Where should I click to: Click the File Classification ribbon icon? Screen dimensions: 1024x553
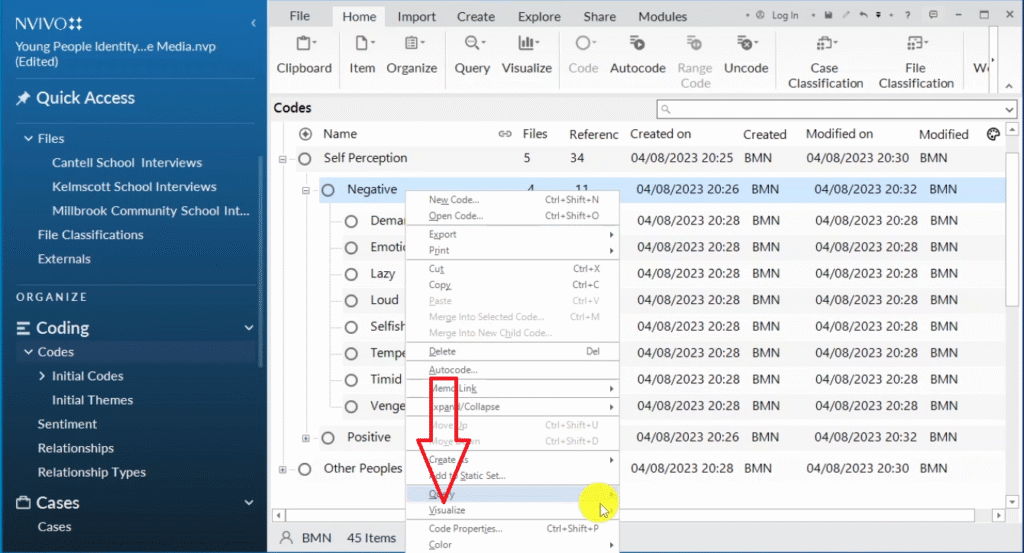point(915,45)
